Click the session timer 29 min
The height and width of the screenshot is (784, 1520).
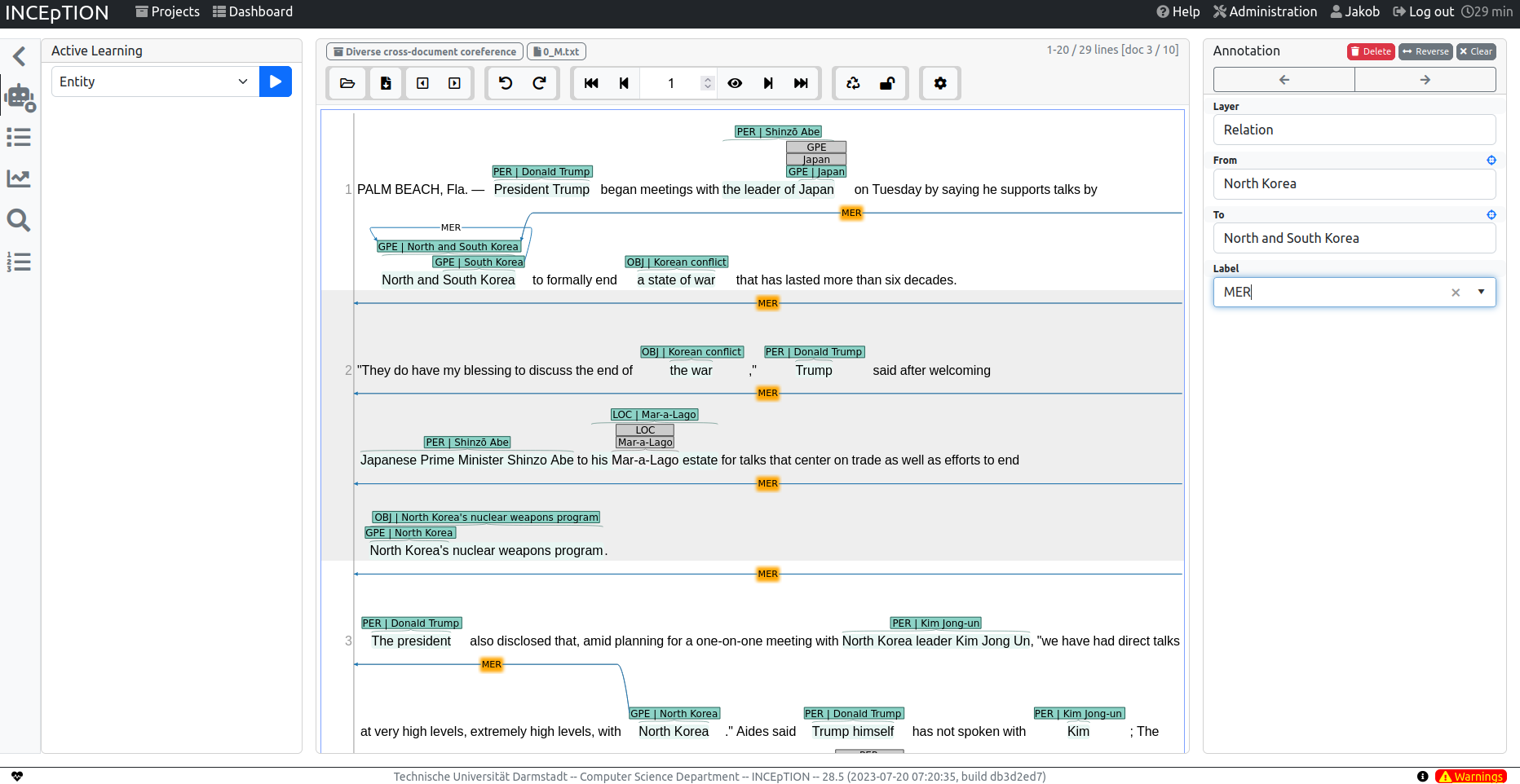point(1487,11)
